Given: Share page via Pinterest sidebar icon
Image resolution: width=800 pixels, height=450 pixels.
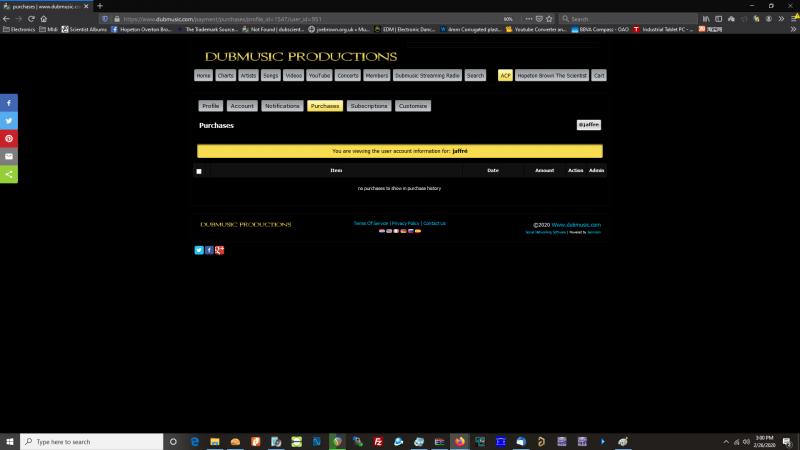Looking at the screenshot, I should [9, 139].
